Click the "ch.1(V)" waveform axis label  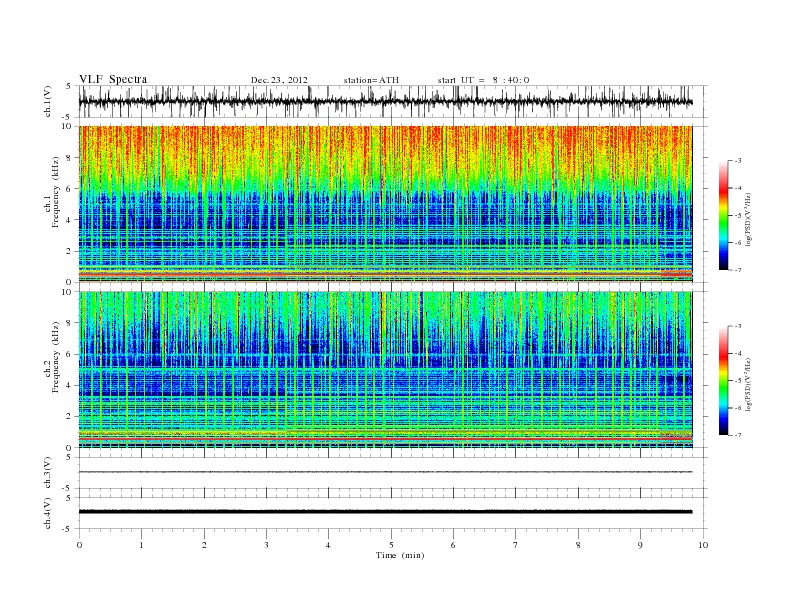click(47, 101)
